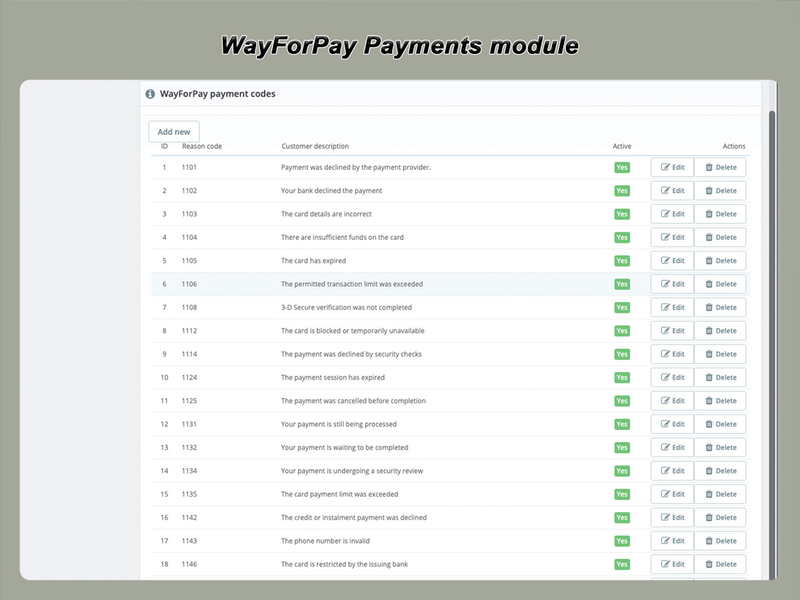Image resolution: width=800 pixels, height=600 pixels.
Task: Delete the 1114 security checks row
Action: point(720,354)
